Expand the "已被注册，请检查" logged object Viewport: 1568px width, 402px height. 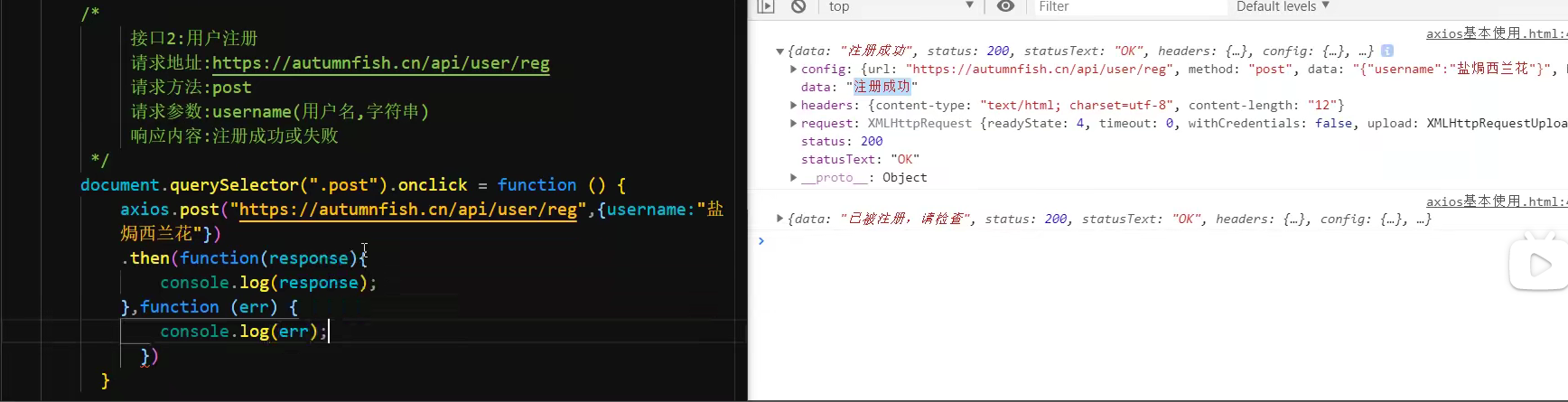coord(779,219)
